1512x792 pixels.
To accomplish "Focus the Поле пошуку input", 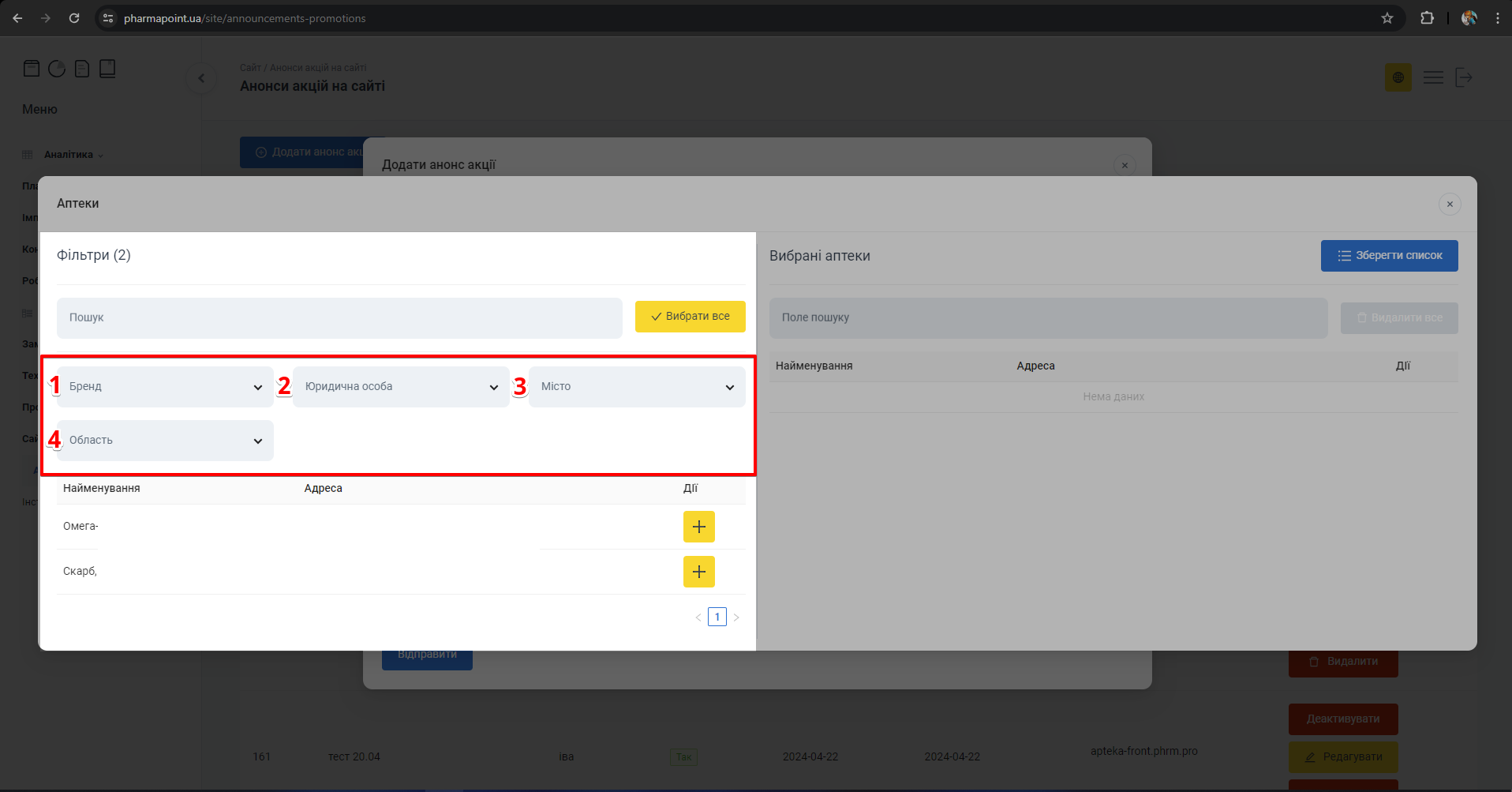I will pyautogui.click(x=1048, y=317).
